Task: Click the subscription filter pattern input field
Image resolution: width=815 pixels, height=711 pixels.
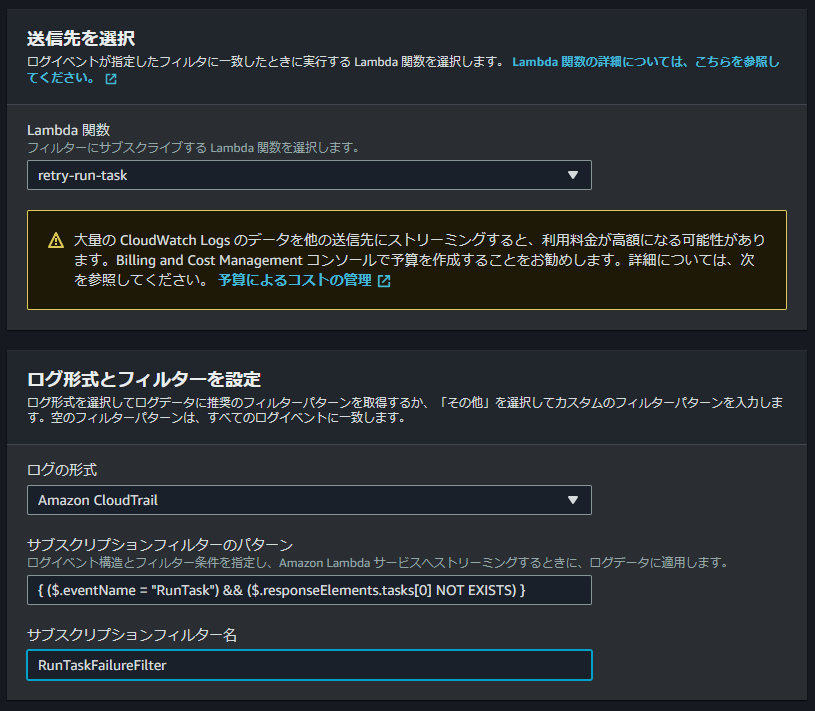Action: 309,590
